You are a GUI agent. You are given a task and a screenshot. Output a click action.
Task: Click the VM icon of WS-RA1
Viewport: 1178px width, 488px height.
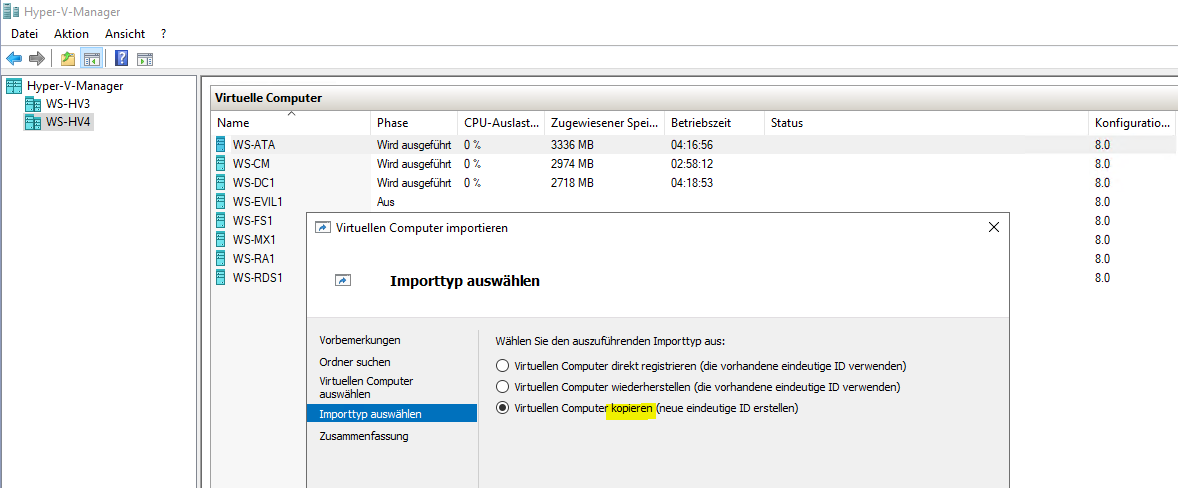[221, 258]
